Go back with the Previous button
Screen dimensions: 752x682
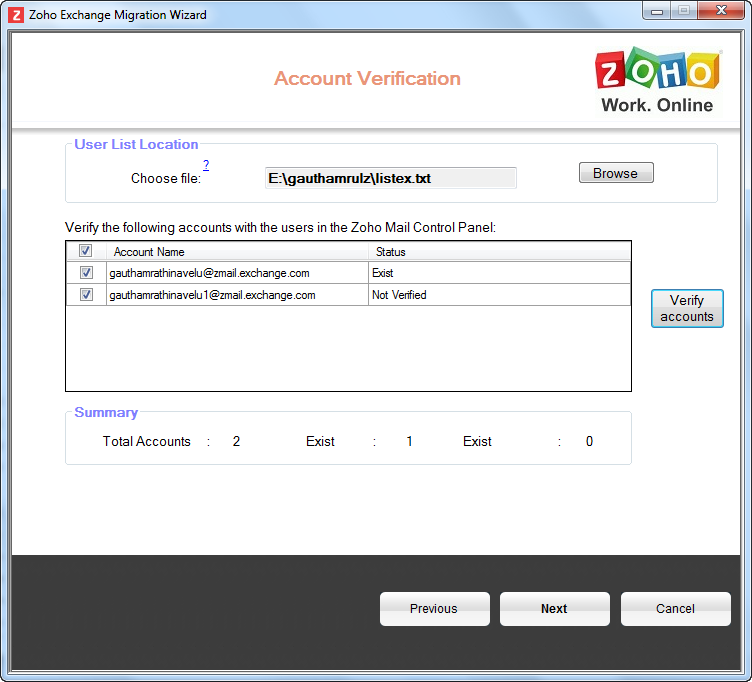coord(434,609)
